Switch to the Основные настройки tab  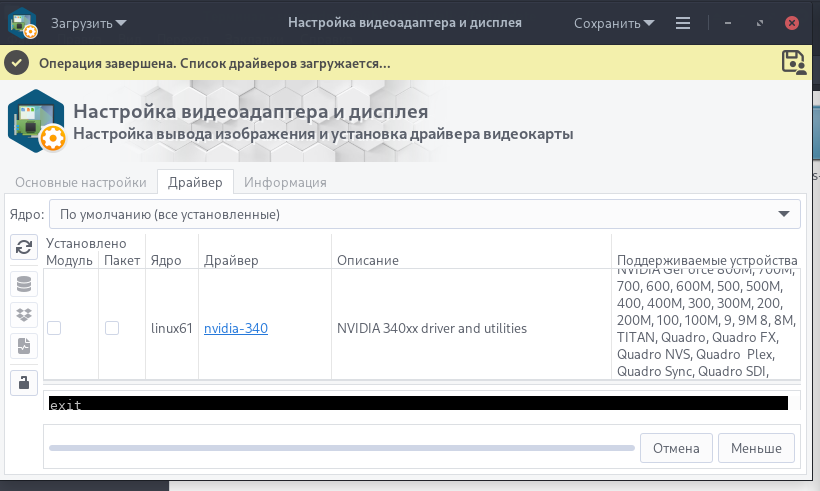(x=80, y=182)
